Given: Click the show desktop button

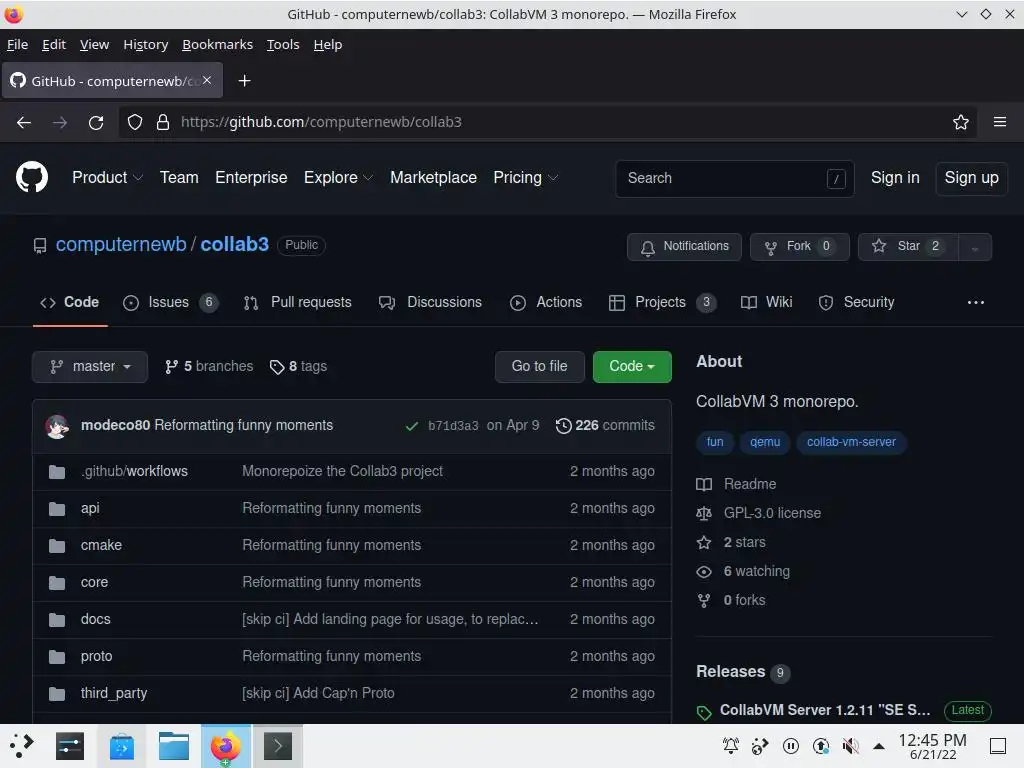Looking at the screenshot, I should click(x=997, y=746).
